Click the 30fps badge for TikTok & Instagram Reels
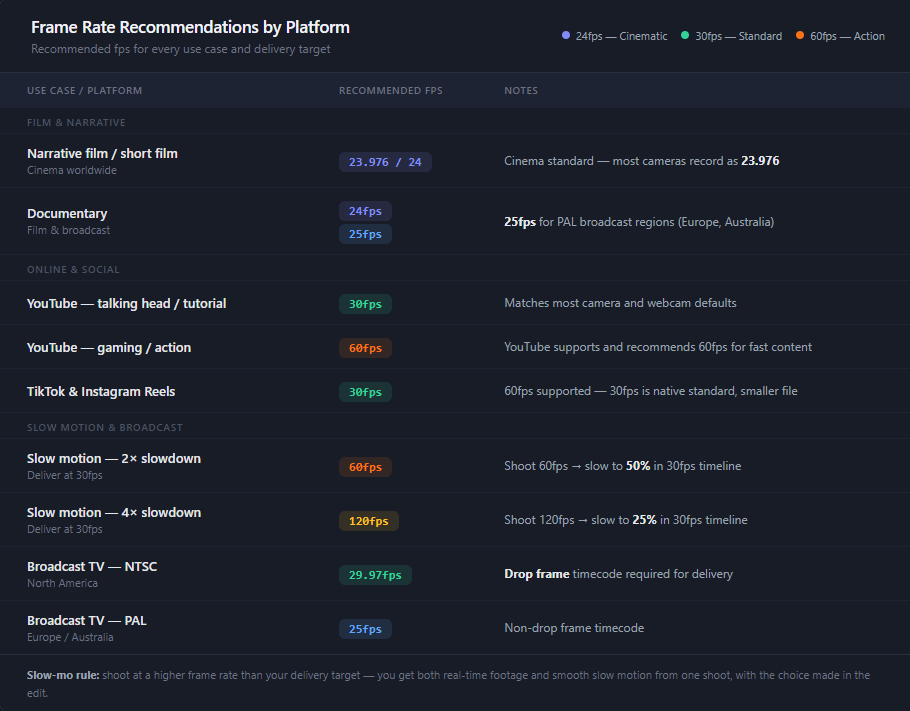This screenshot has height=711, width=910. (365, 392)
